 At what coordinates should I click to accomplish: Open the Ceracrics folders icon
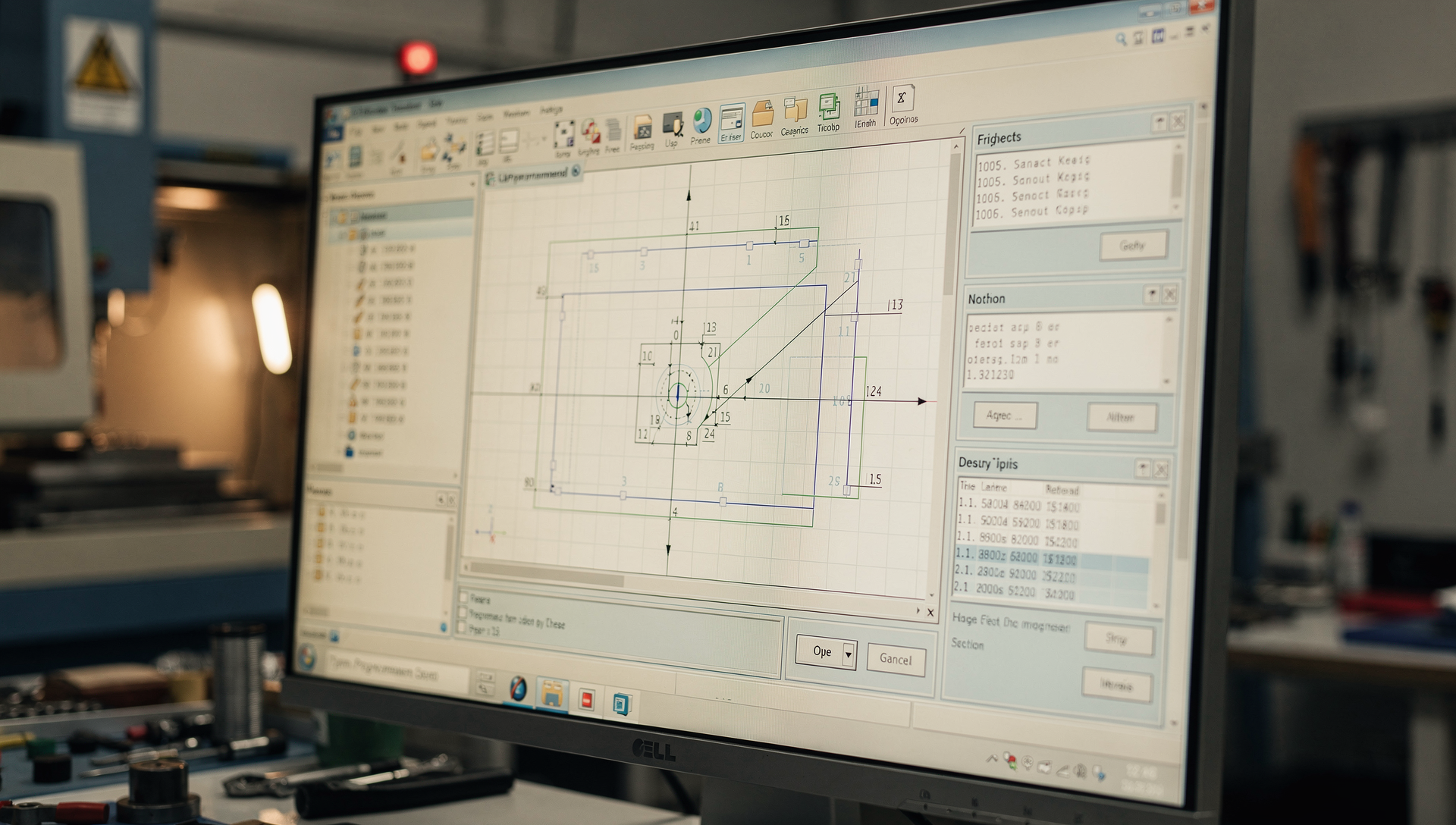pyautogui.click(x=795, y=111)
